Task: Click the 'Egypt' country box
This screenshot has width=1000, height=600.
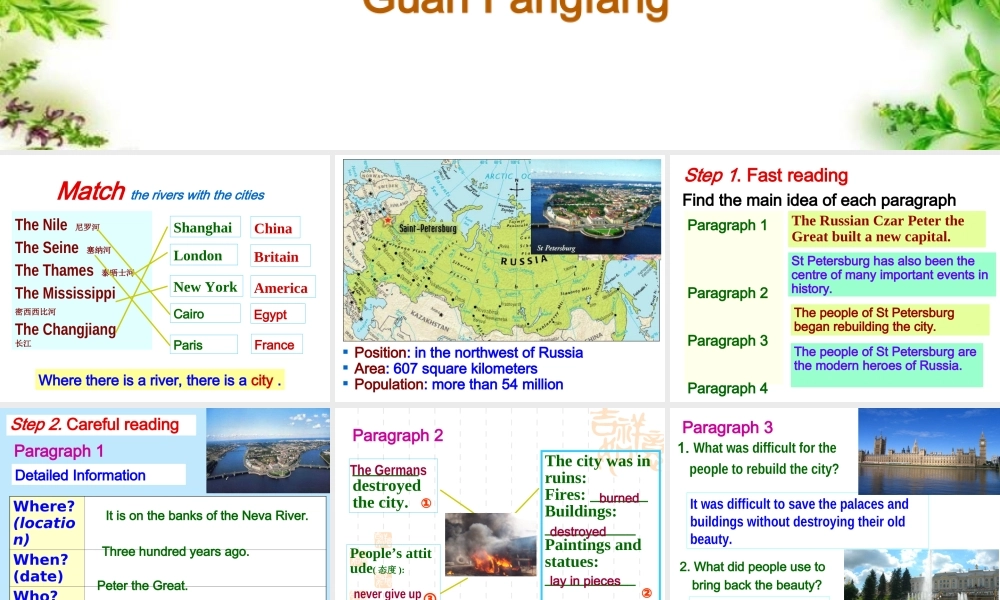Action: click(277, 314)
